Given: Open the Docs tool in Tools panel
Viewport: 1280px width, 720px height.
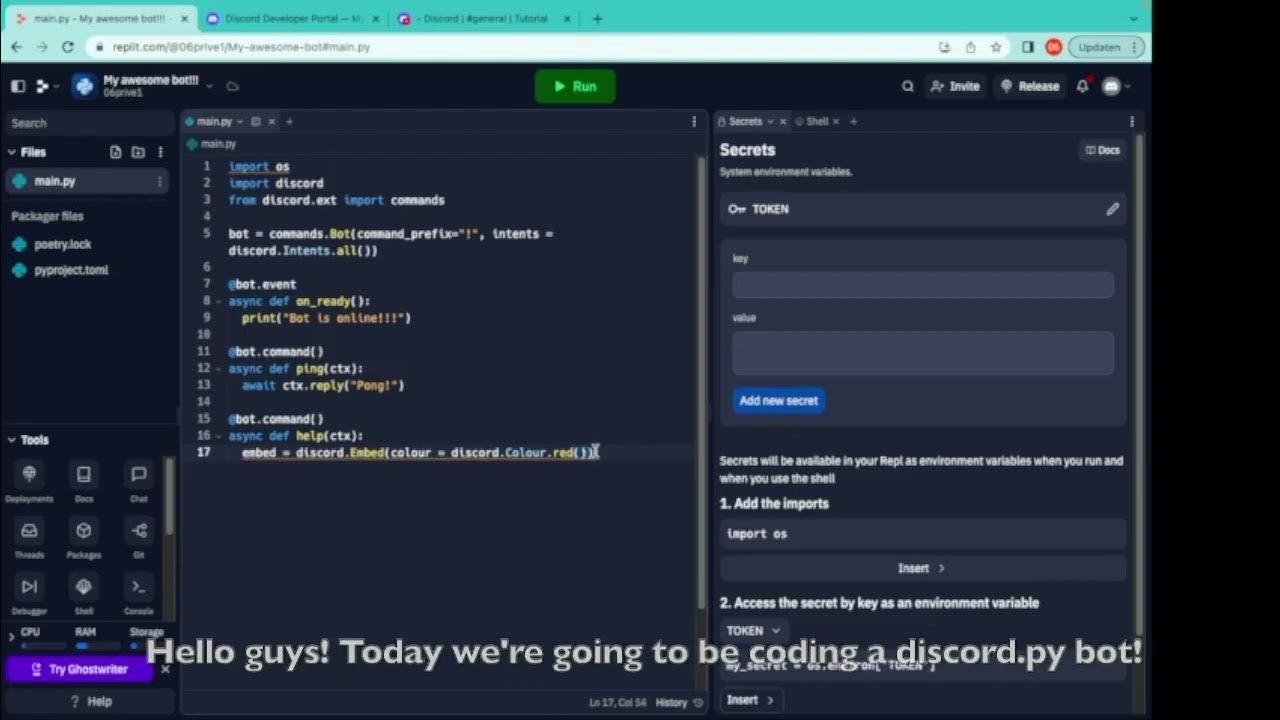Looking at the screenshot, I should 84,481.
